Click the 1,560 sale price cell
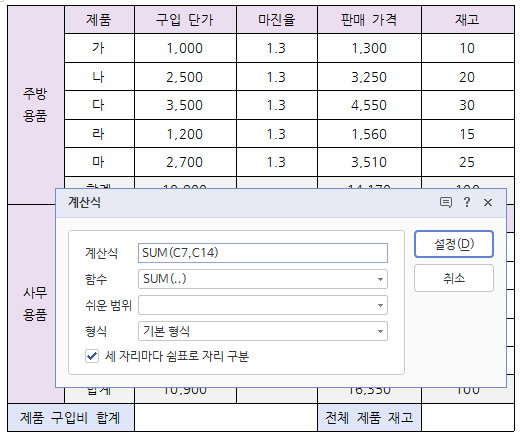 [x=369, y=134]
